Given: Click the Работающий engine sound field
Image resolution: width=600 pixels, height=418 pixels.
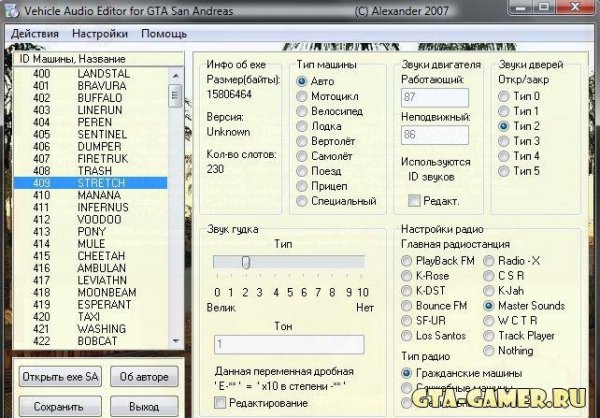Looking at the screenshot, I should 435,97.
